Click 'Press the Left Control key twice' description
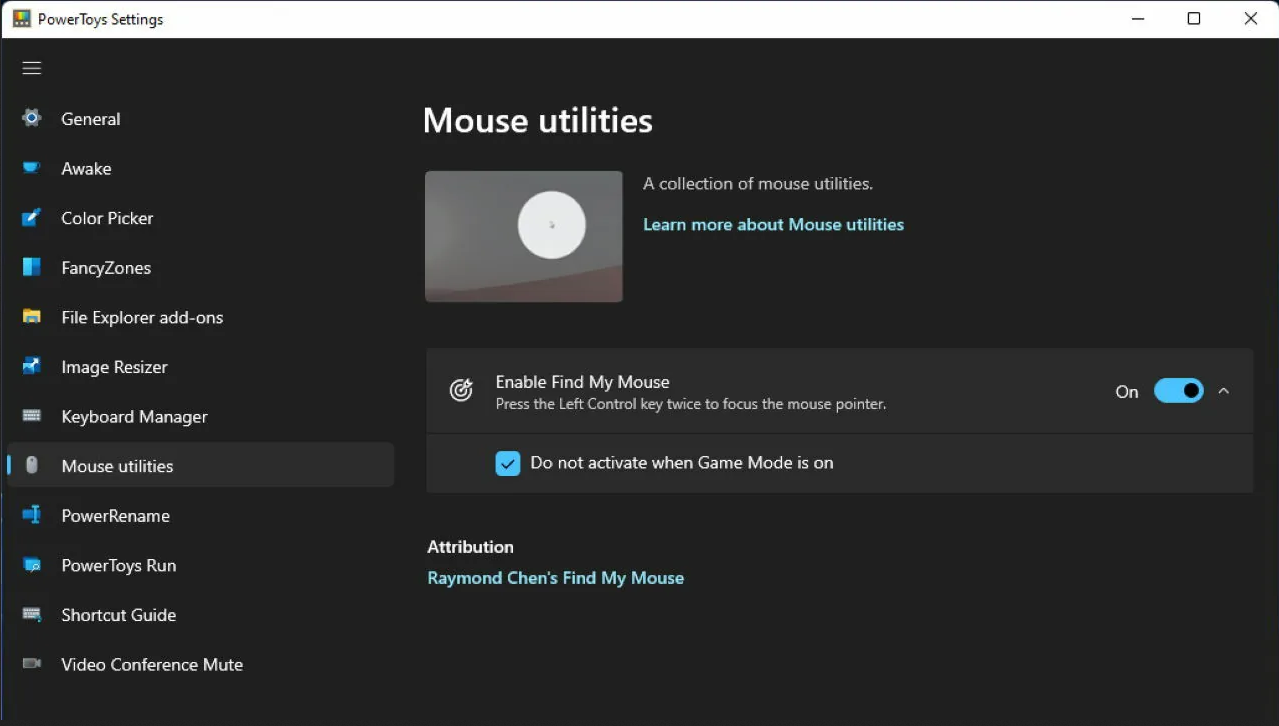Image resolution: width=1279 pixels, height=726 pixels. 691,405
